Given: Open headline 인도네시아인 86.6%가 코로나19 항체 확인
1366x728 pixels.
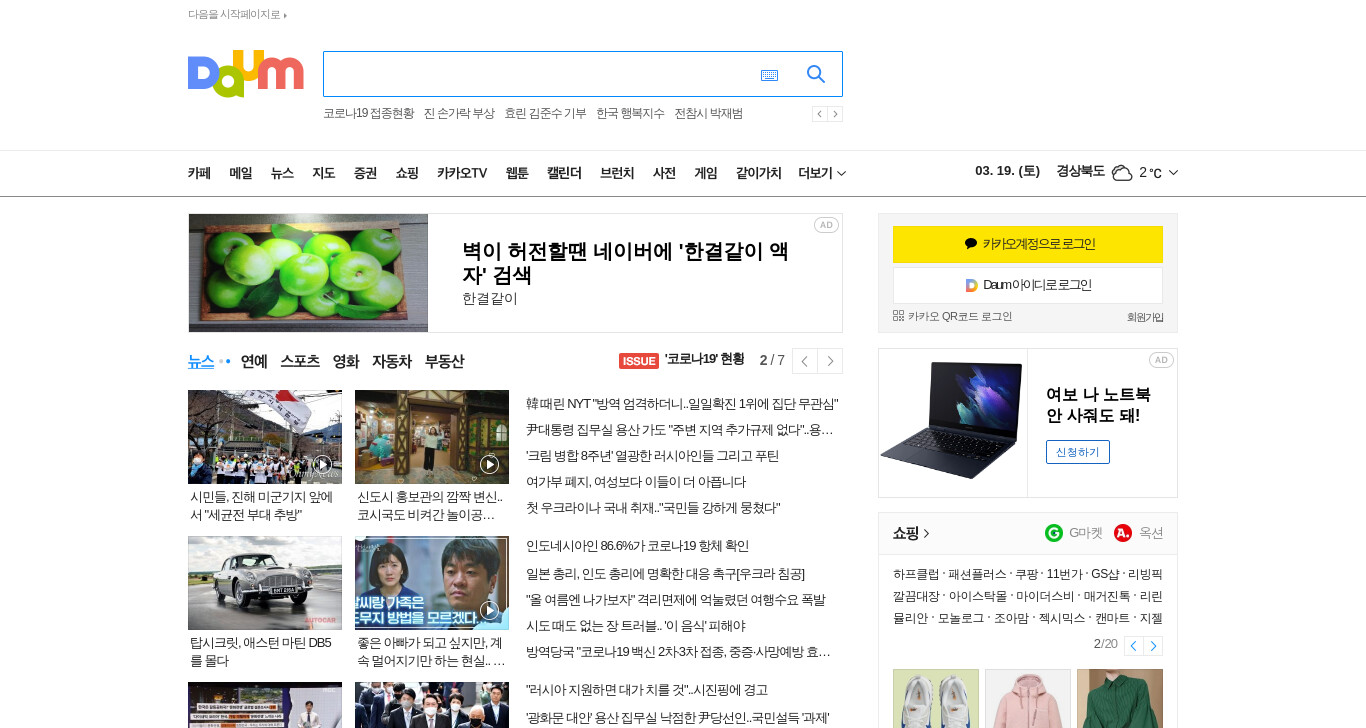Looking at the screenshot, I should 637,546.
